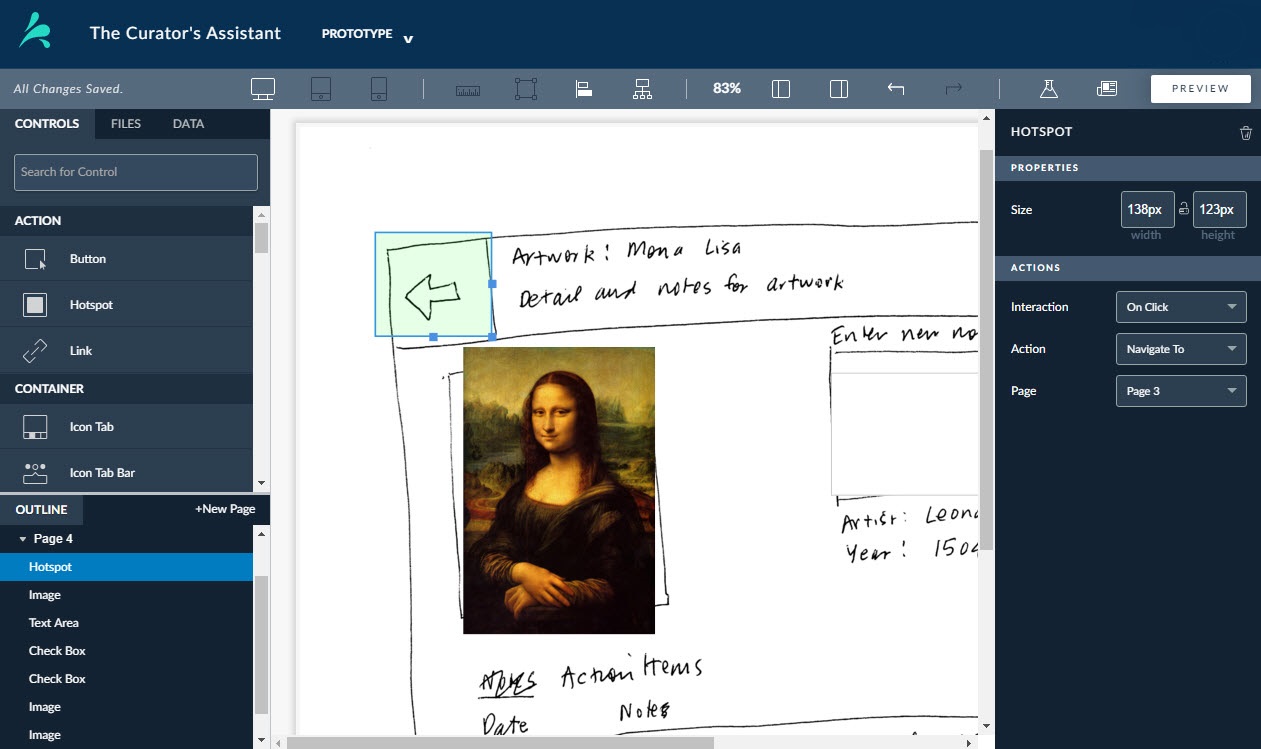Switch to the DATA tab
The height and width of the screenshot is (749, 1261).
click(x=188, y=124)
